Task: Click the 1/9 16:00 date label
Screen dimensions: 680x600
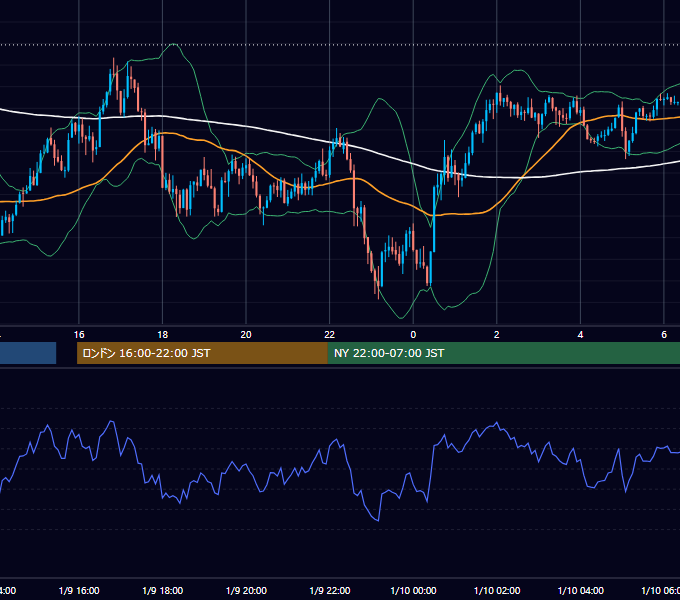Action: [x=79, y=591]
